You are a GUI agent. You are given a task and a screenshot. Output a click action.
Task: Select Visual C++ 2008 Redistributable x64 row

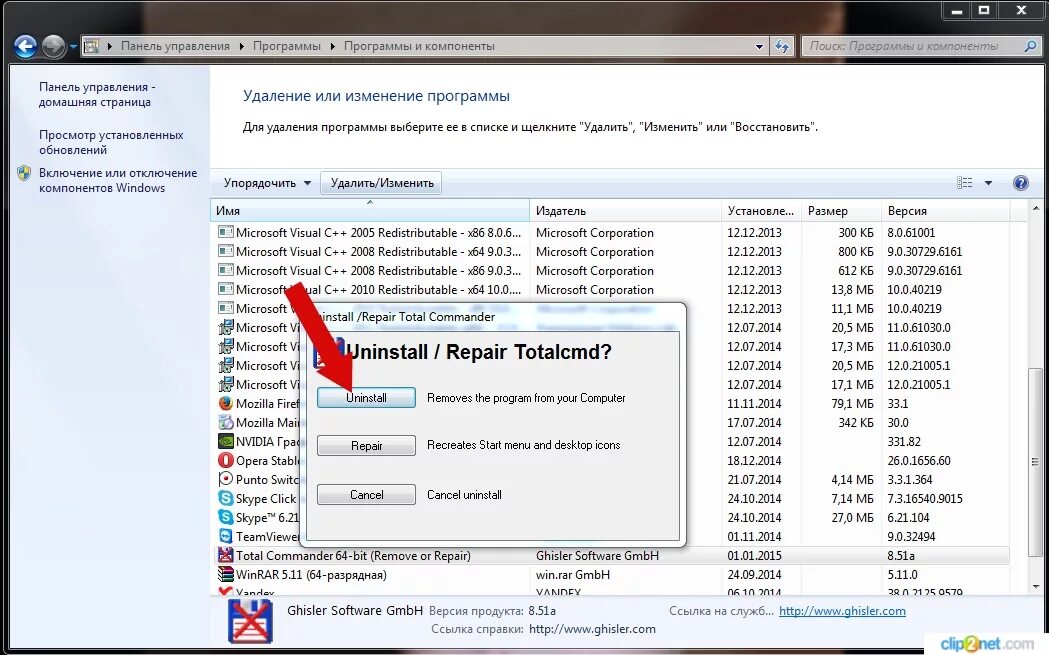610,252
